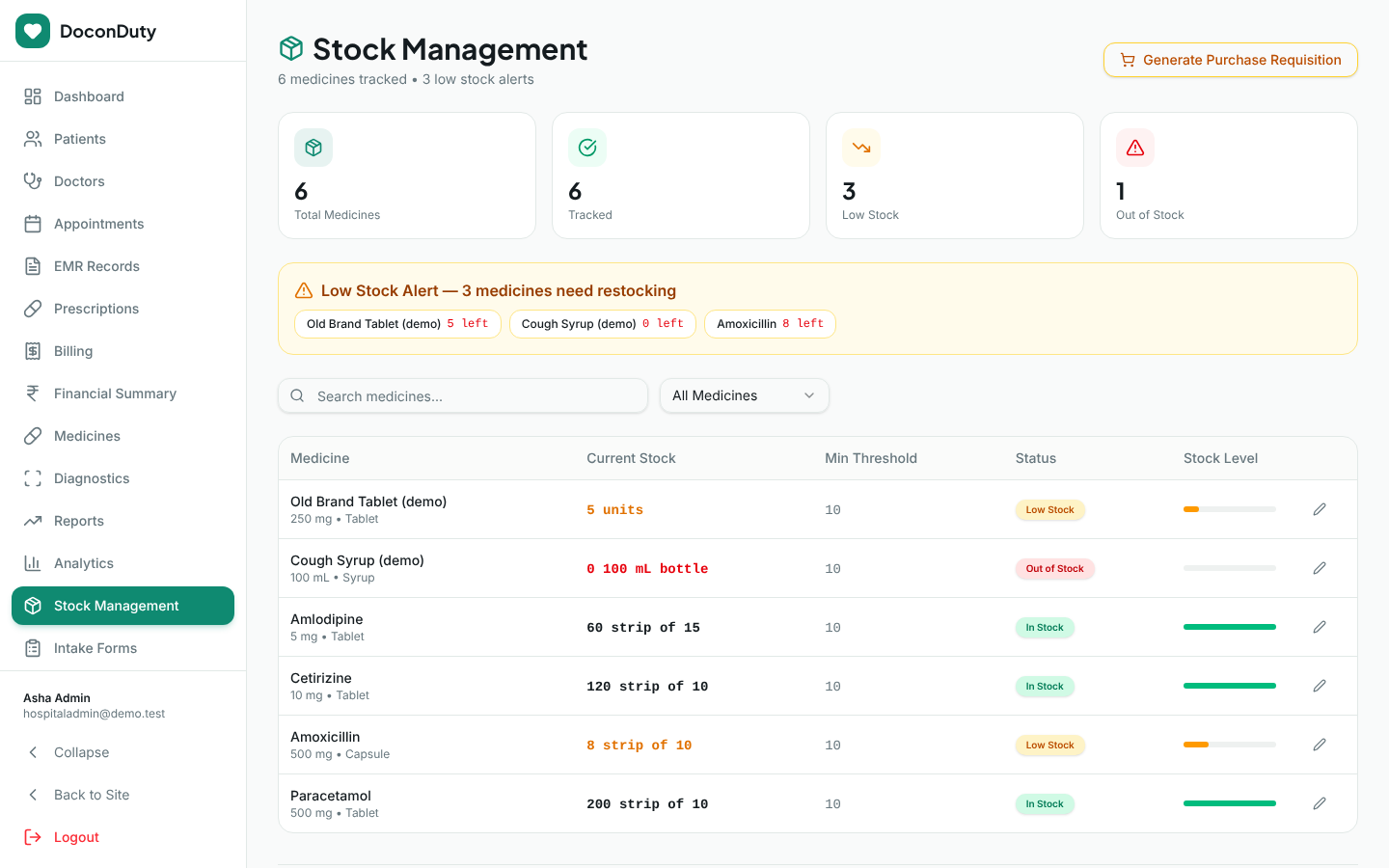This screenshot has height=868, width=1389.
Task: Click the Out of Stock summary card
Action: pos(1229,176)
